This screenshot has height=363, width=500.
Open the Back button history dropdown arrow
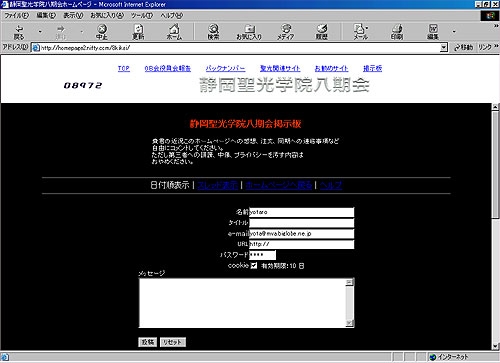tap(40, 32)
